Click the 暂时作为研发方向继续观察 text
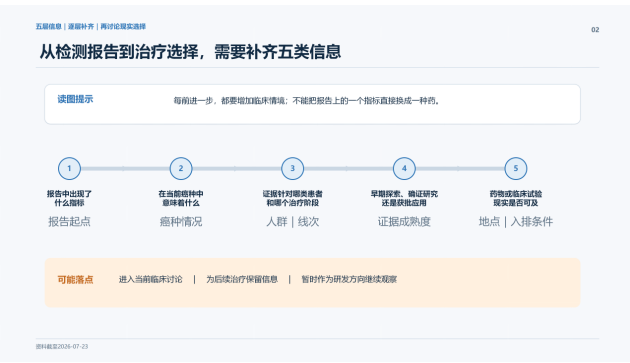The image size is (630, 363). point(349,279)
